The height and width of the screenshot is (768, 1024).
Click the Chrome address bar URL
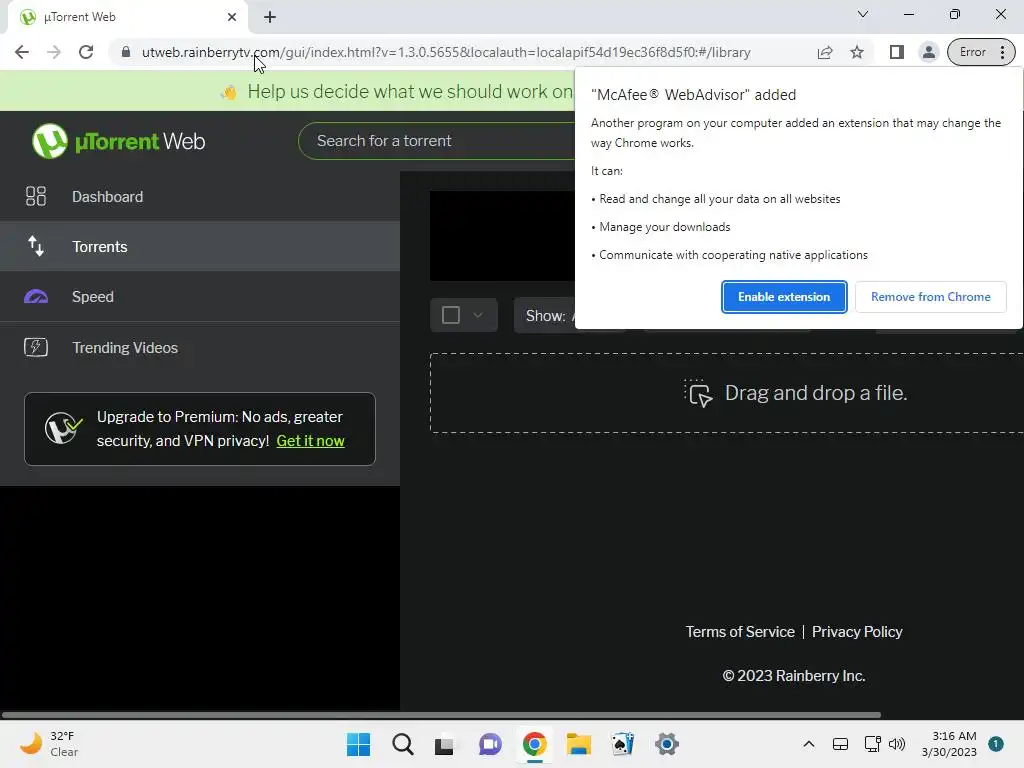pos(446,52)
